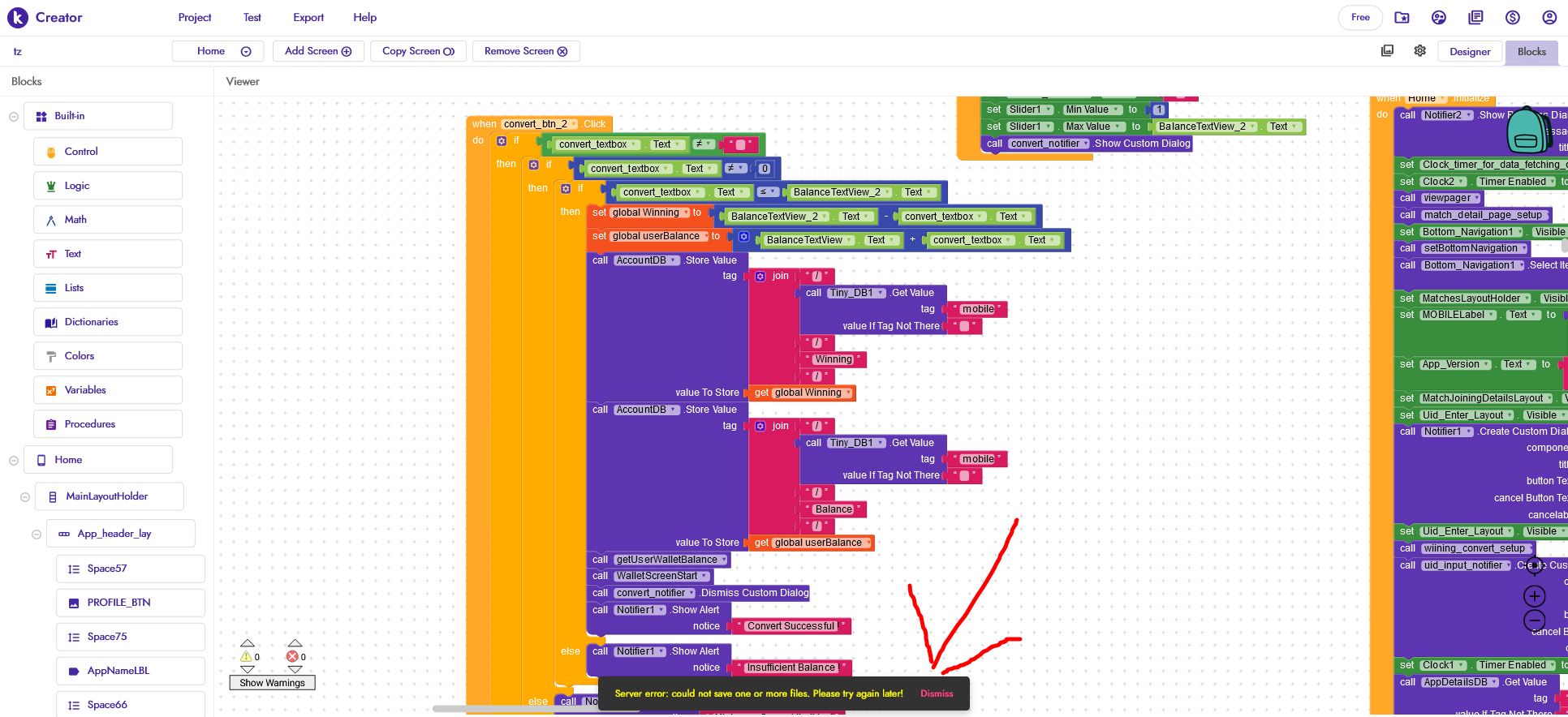Dismiss the server error notification
Image resolution: width=1568 pixels, height=717 pixels.
tap(937, 693)
